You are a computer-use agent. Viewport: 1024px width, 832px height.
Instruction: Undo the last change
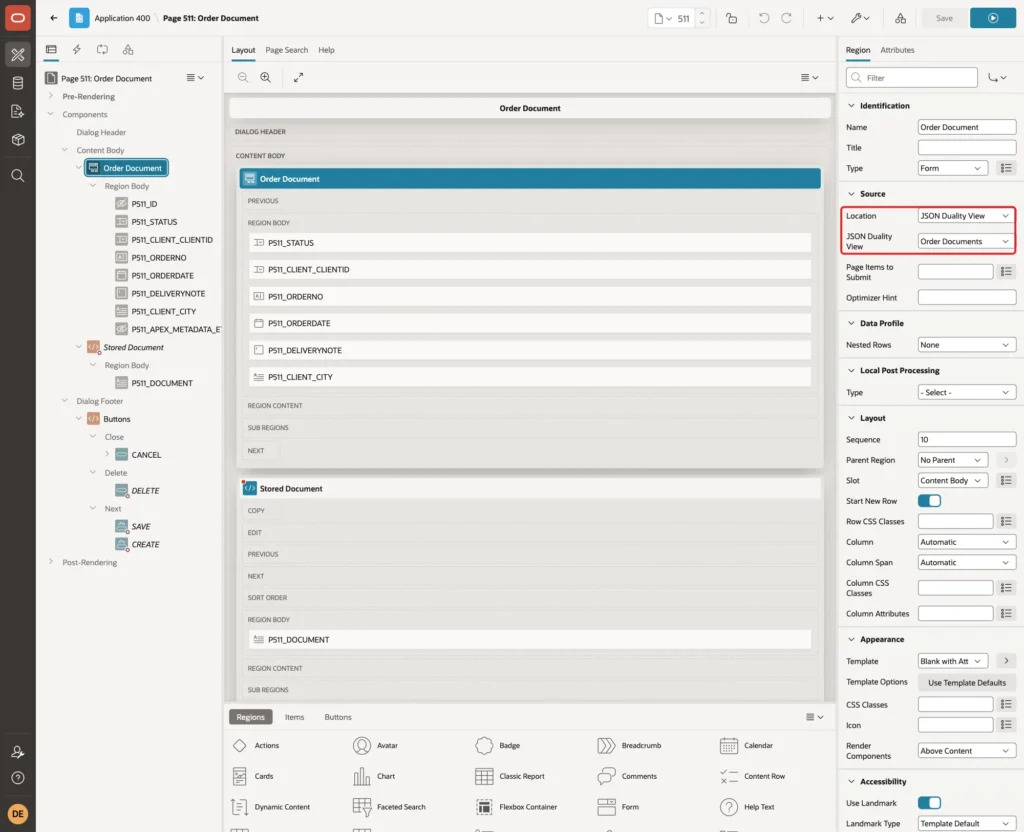(x=763, y=18)
